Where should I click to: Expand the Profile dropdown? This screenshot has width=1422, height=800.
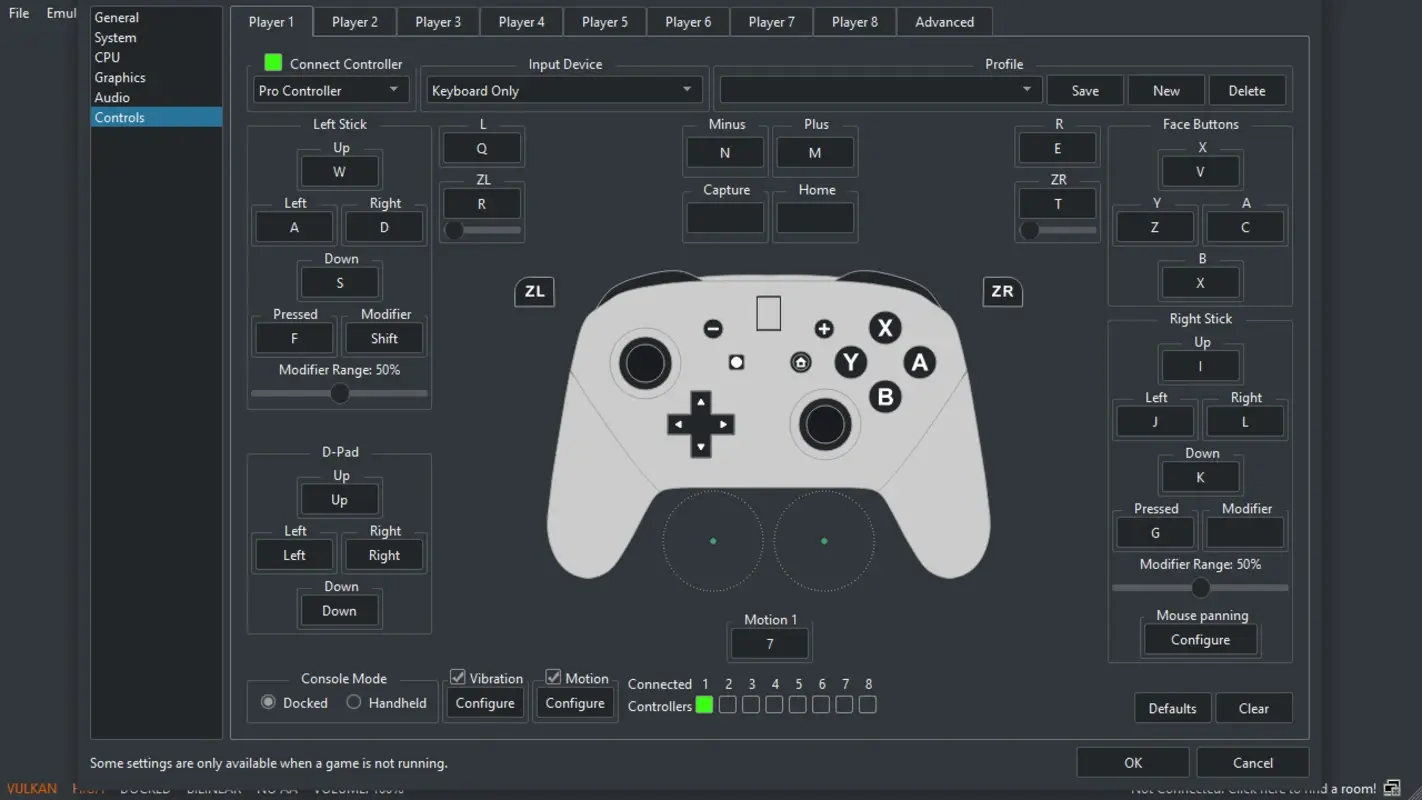tap(879, 89)
